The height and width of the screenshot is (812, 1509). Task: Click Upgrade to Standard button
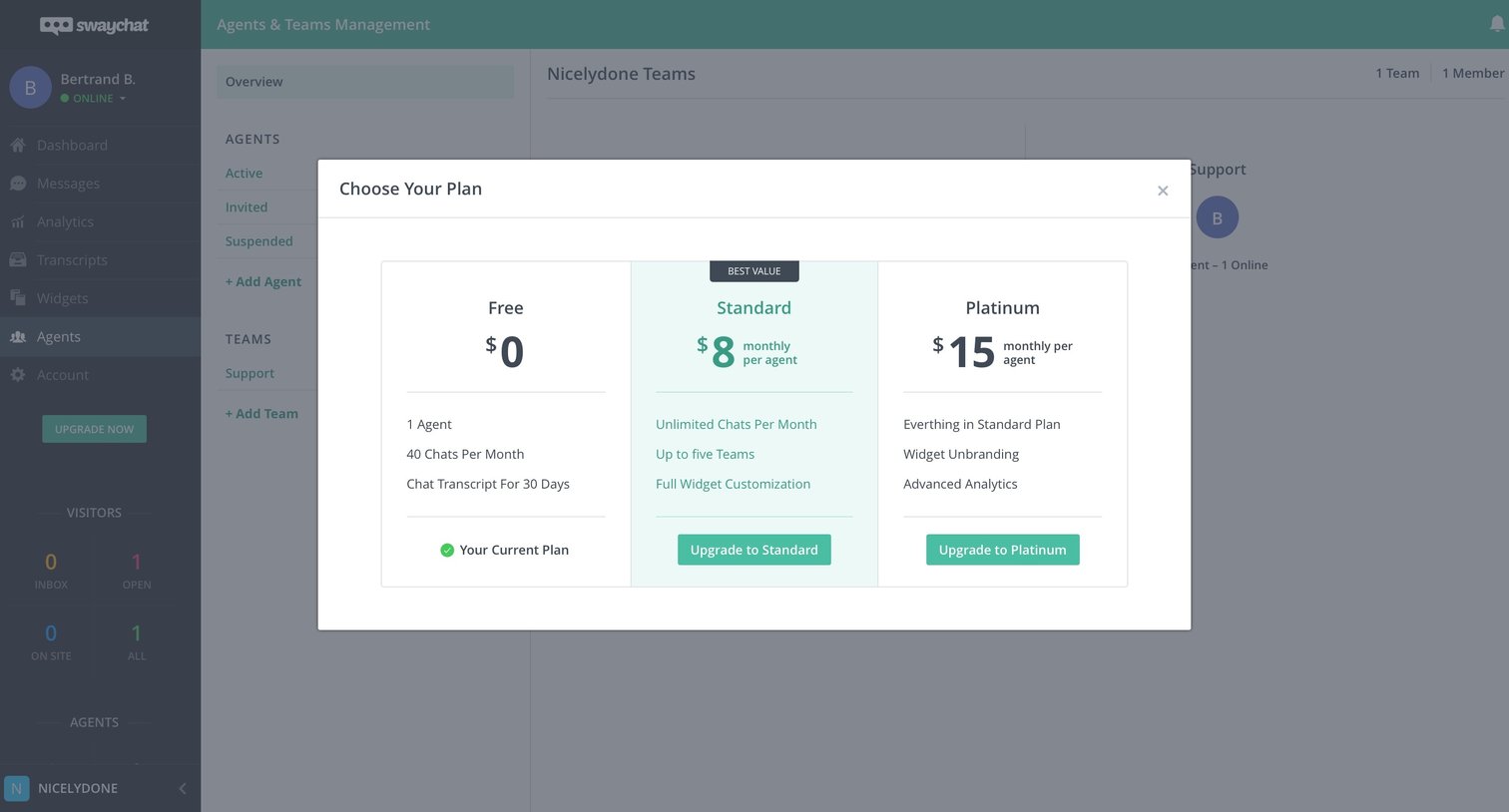coord(754,550)
